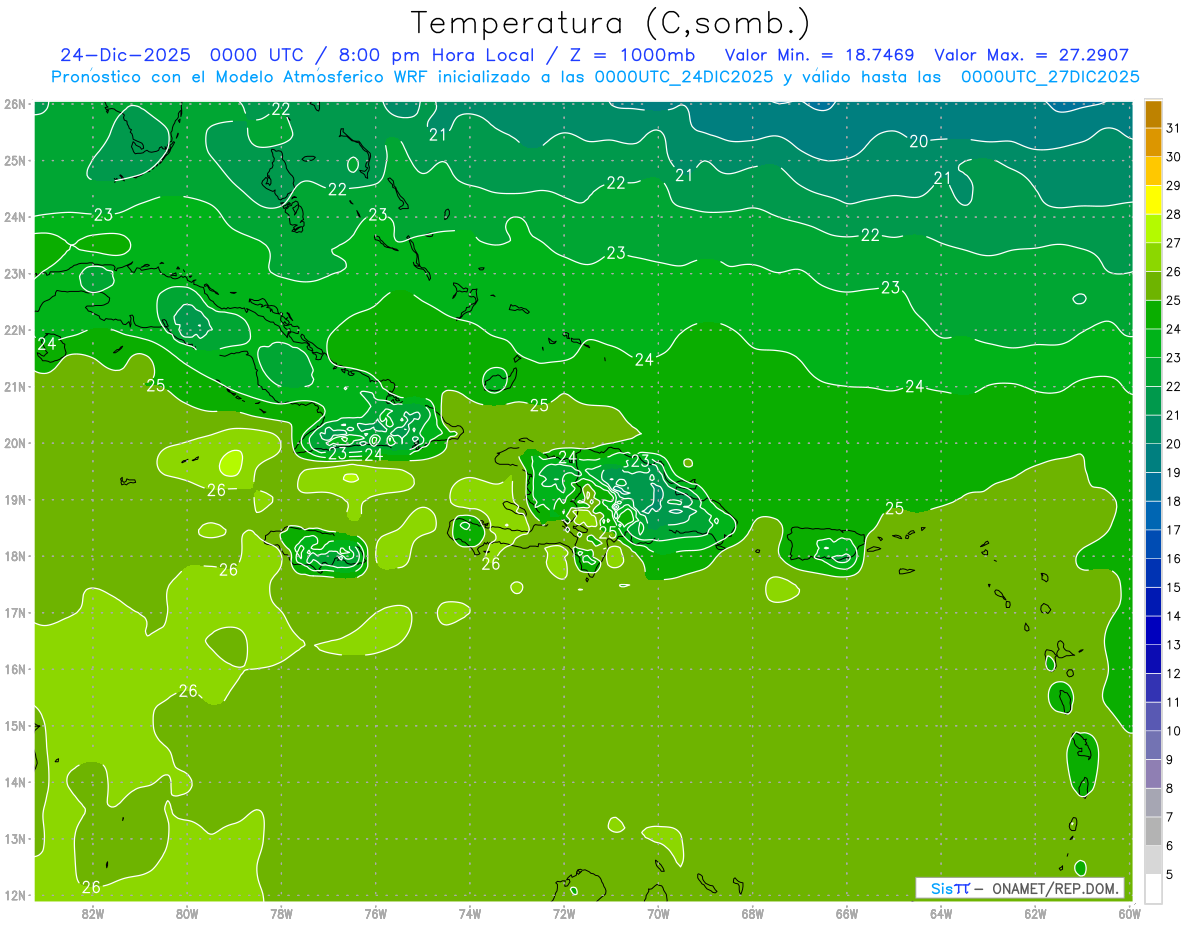Click the "23N" latitude axis label
Screen dimensions: 1200x927
click(14, 273)
